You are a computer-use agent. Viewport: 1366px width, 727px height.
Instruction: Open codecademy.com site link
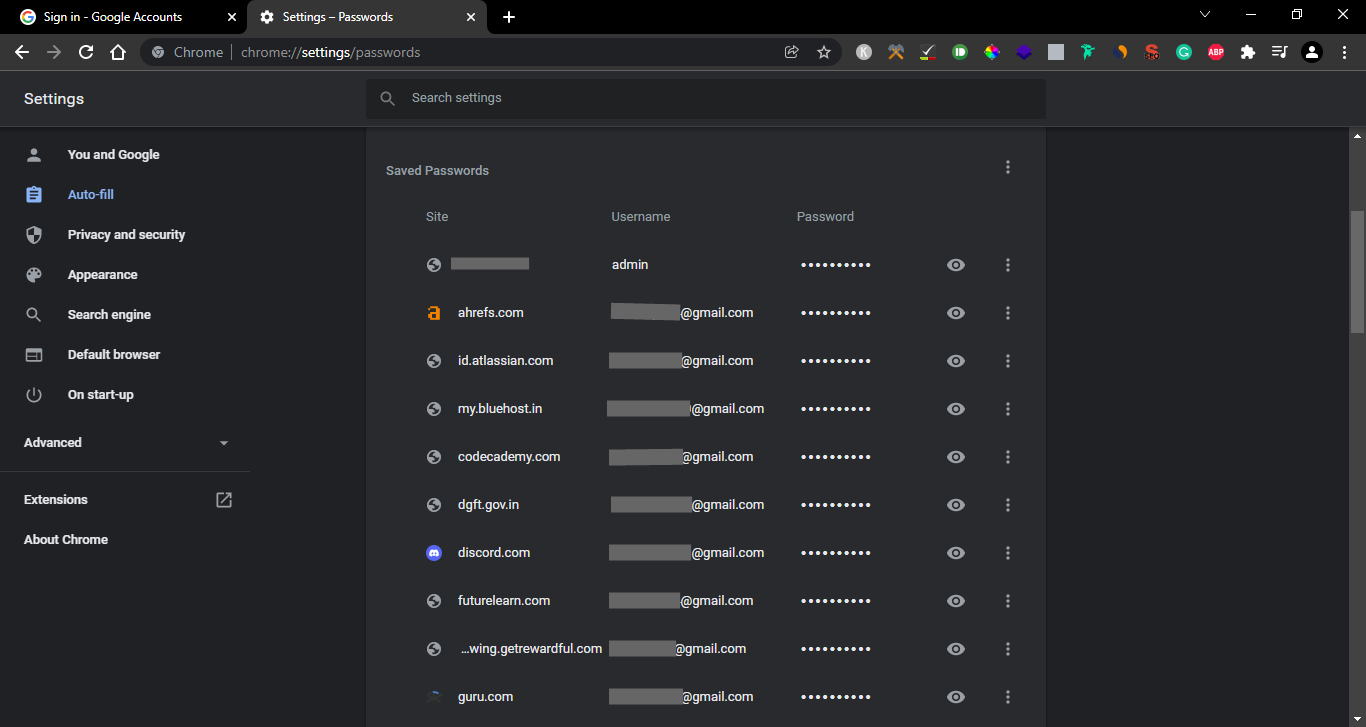[509, 457]
